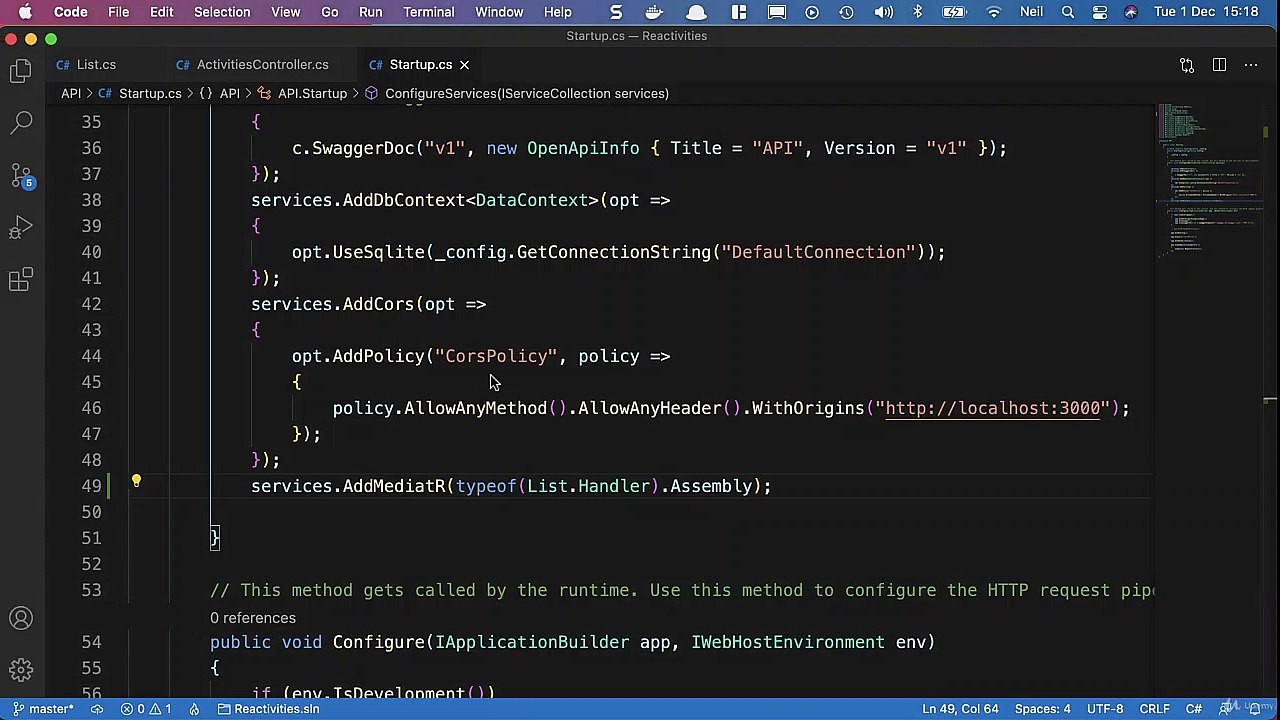Open the Manage gear in activity bar
This screenshot has height=720, width=1280.
tap(21, 670)
